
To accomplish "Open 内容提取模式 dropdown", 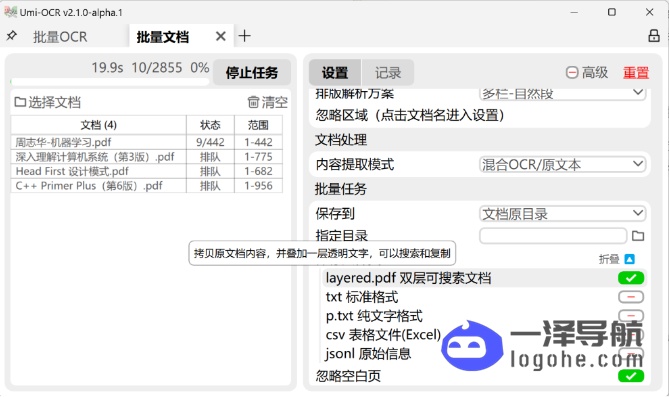I will (x=562, y=164).
